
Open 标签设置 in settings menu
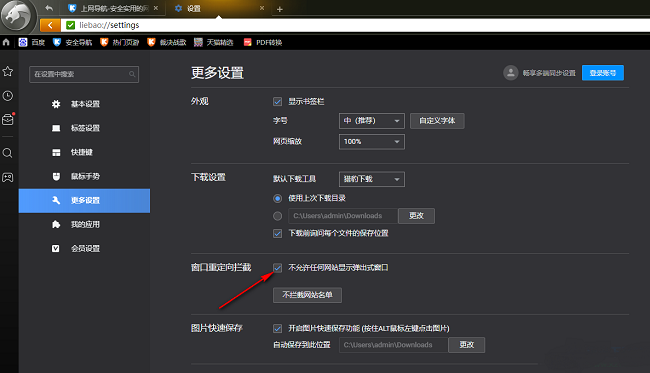pyautogui.click(x=84, y=128)
